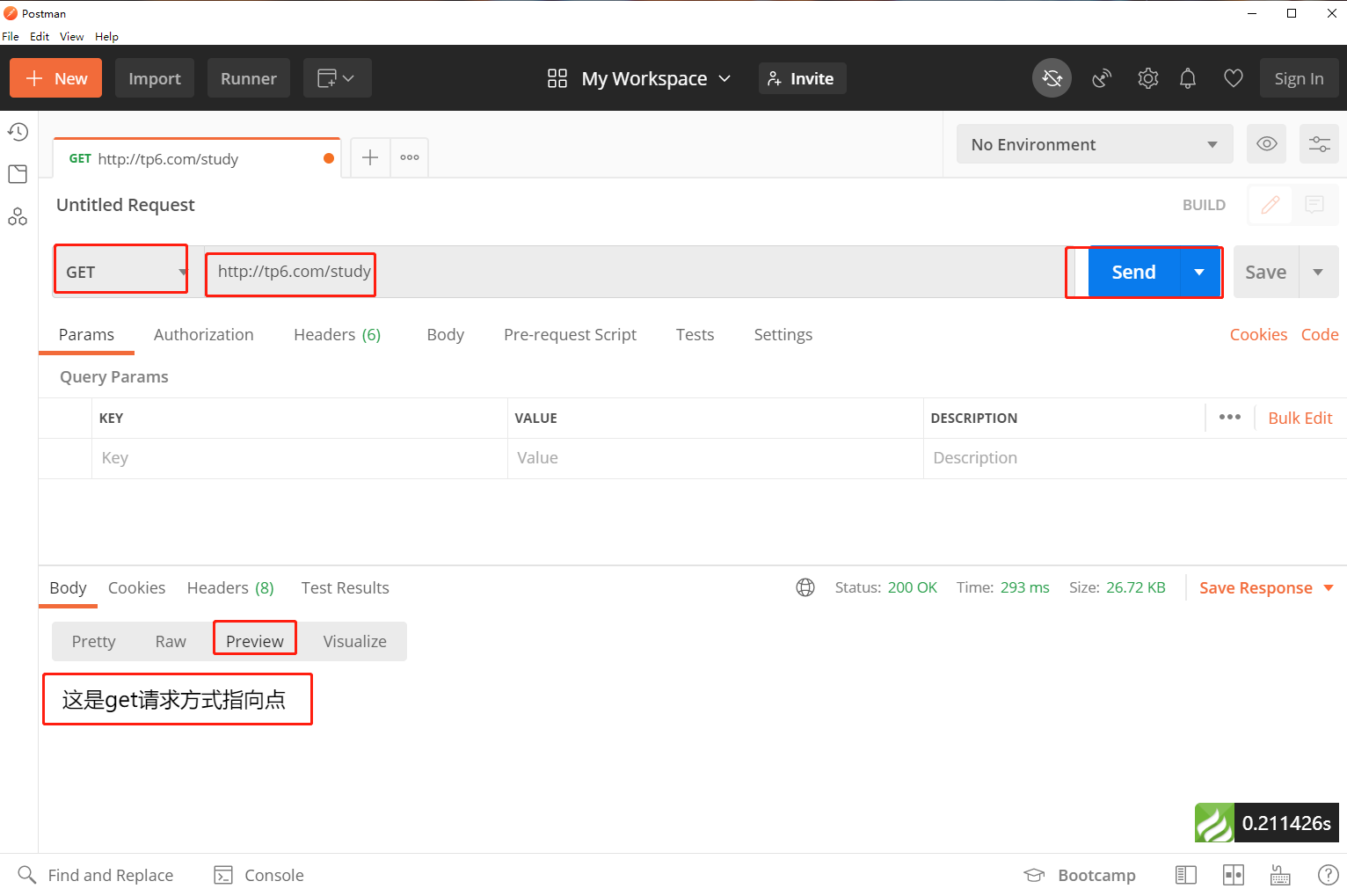Click the network globe icon
This screenshot has height=896, width=1347.
pyautogui.click(x=805, y=587)
